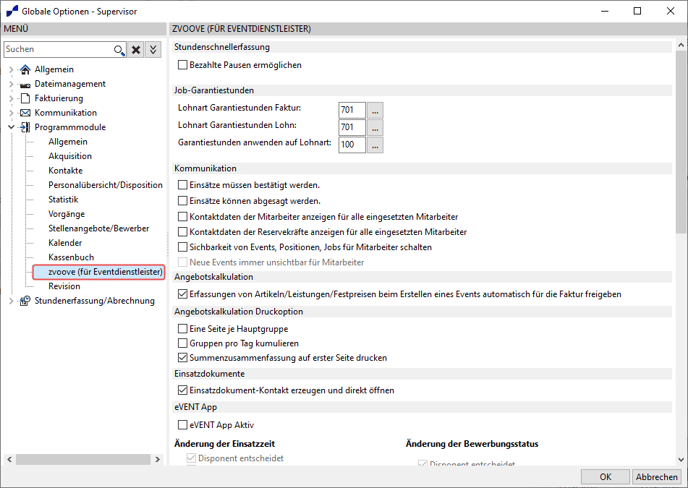Screen dimensions: 688x488
Task: Click the Stundenerfassung/Abrechnung icon
Action: [25, 301]
